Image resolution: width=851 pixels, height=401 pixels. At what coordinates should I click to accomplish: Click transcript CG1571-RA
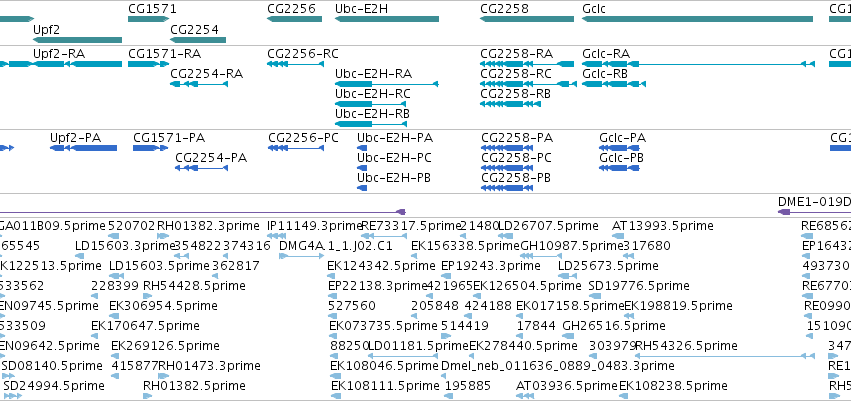coord(164,54)
